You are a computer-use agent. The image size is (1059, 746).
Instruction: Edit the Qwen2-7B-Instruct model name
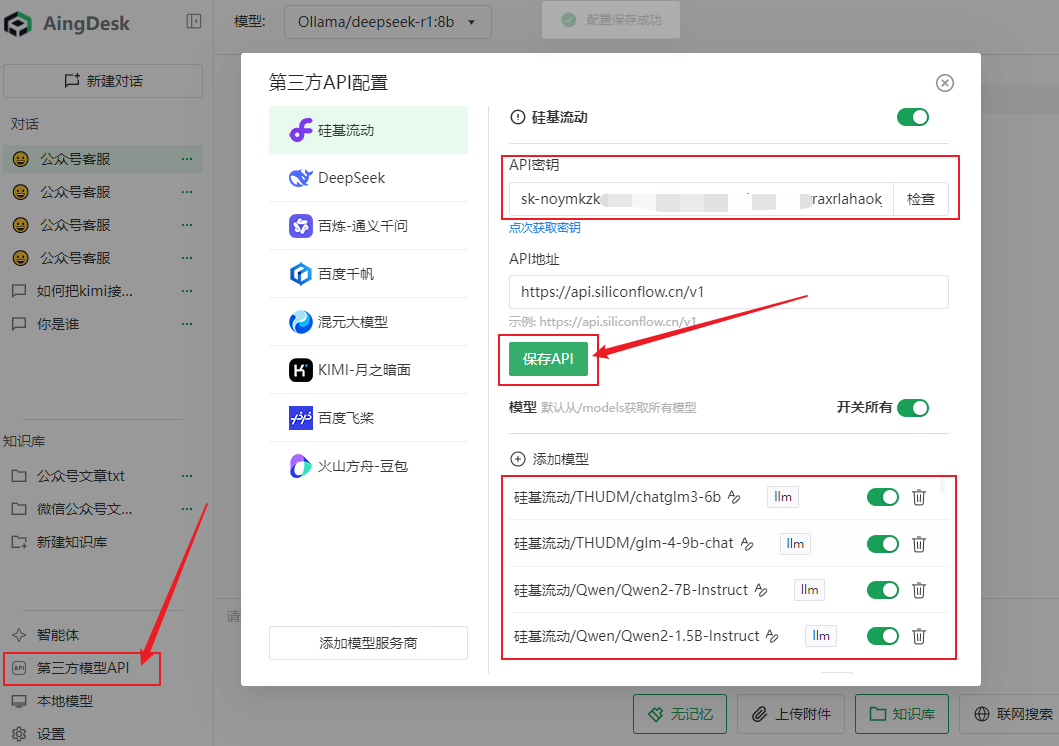(761, 590)
